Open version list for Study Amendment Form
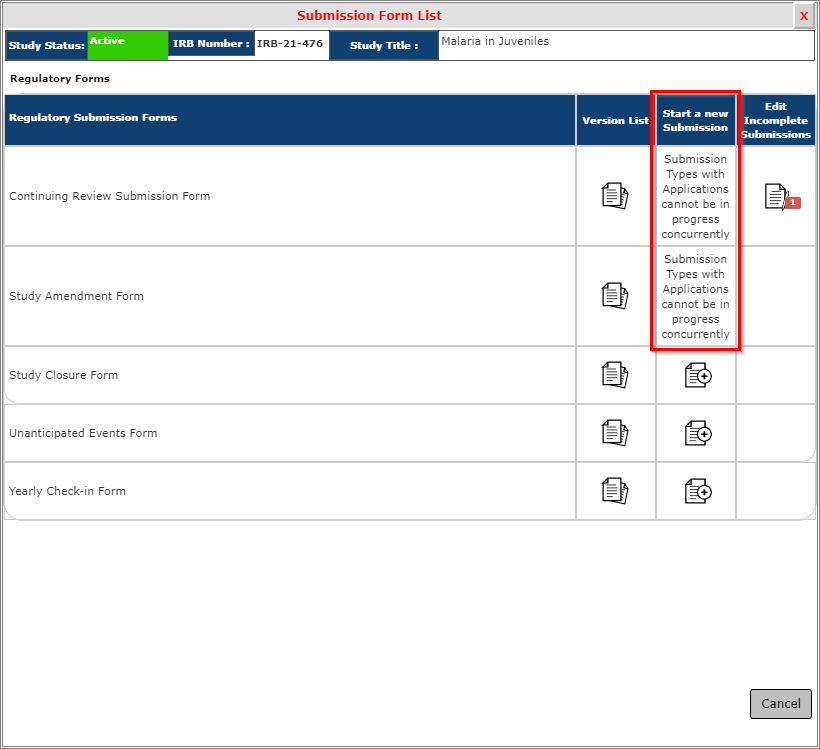The width and height of the screenshot is (820, 749). [615, 296]
